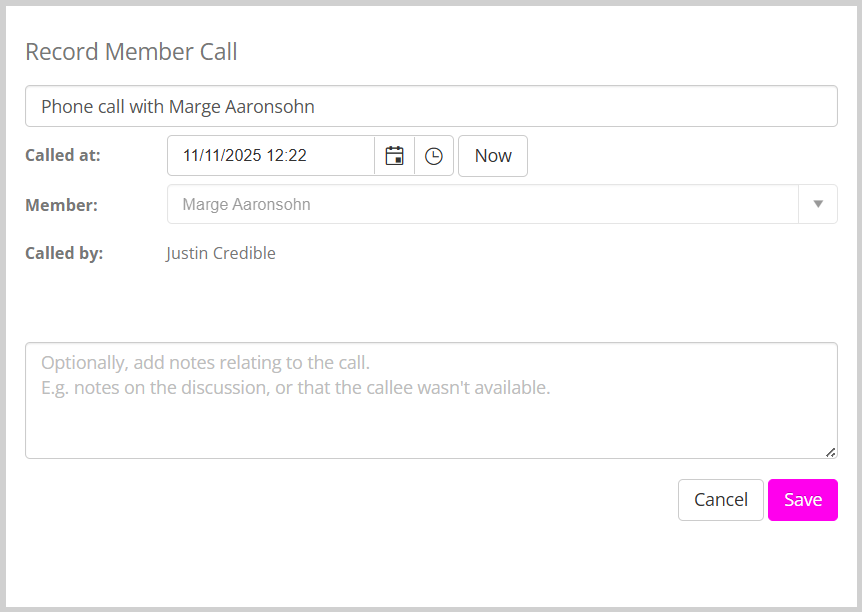The height and width of the screenshot is (612, 862).
Task: Open the calendar date picker icon
Action: (395, 156)
